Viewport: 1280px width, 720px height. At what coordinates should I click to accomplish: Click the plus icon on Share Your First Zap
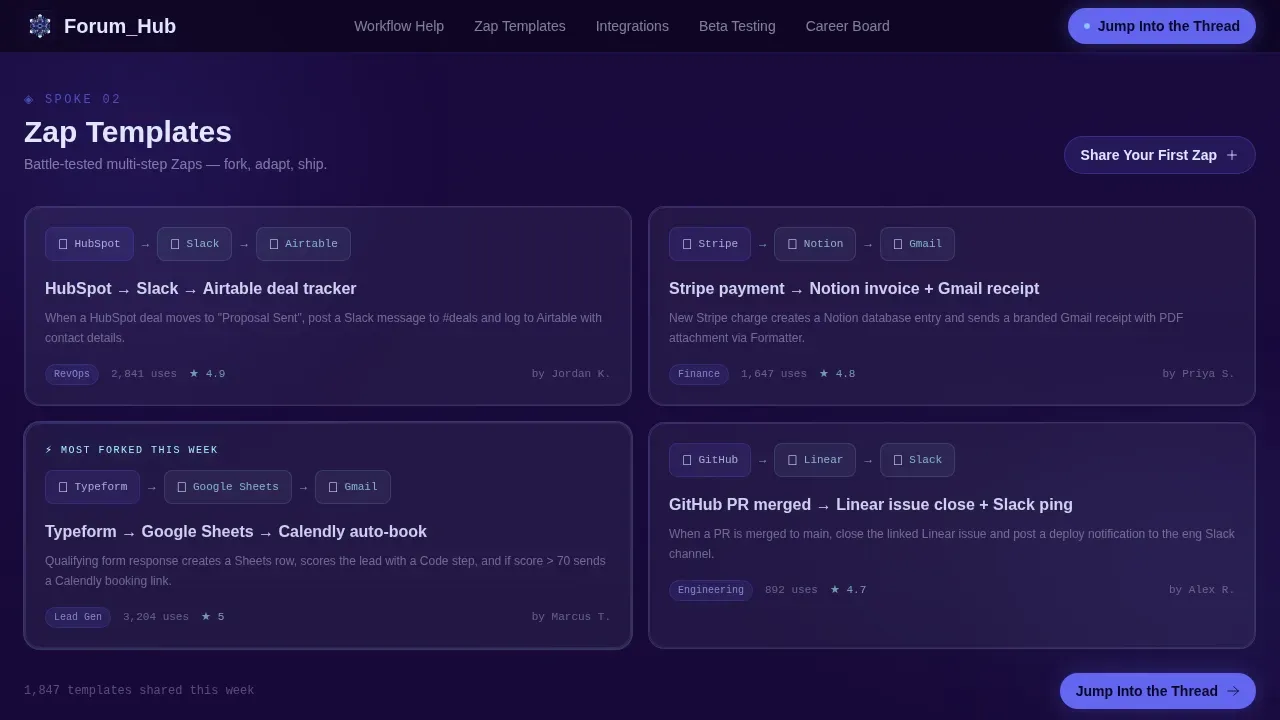click(1232, 155)
